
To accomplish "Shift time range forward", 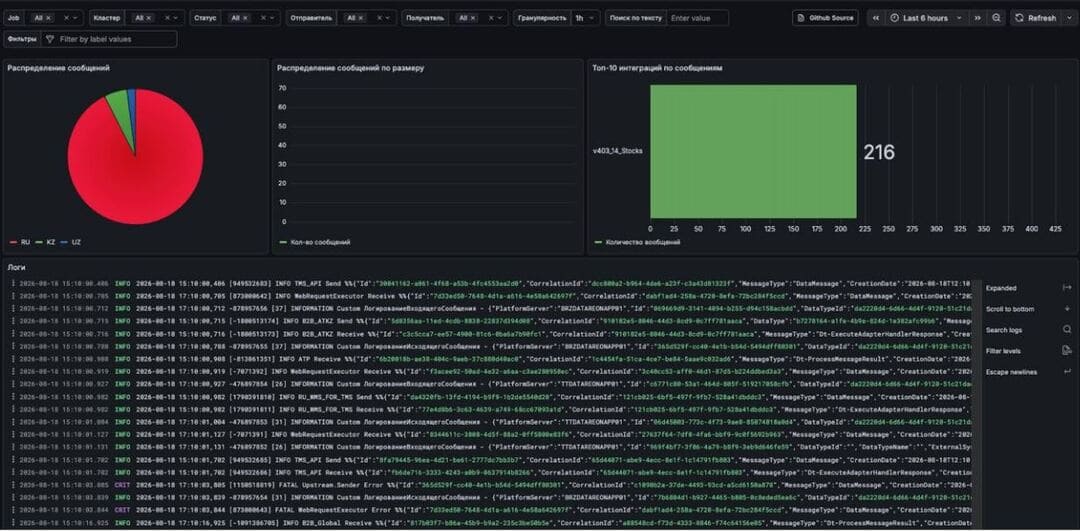I will (977, 18).
